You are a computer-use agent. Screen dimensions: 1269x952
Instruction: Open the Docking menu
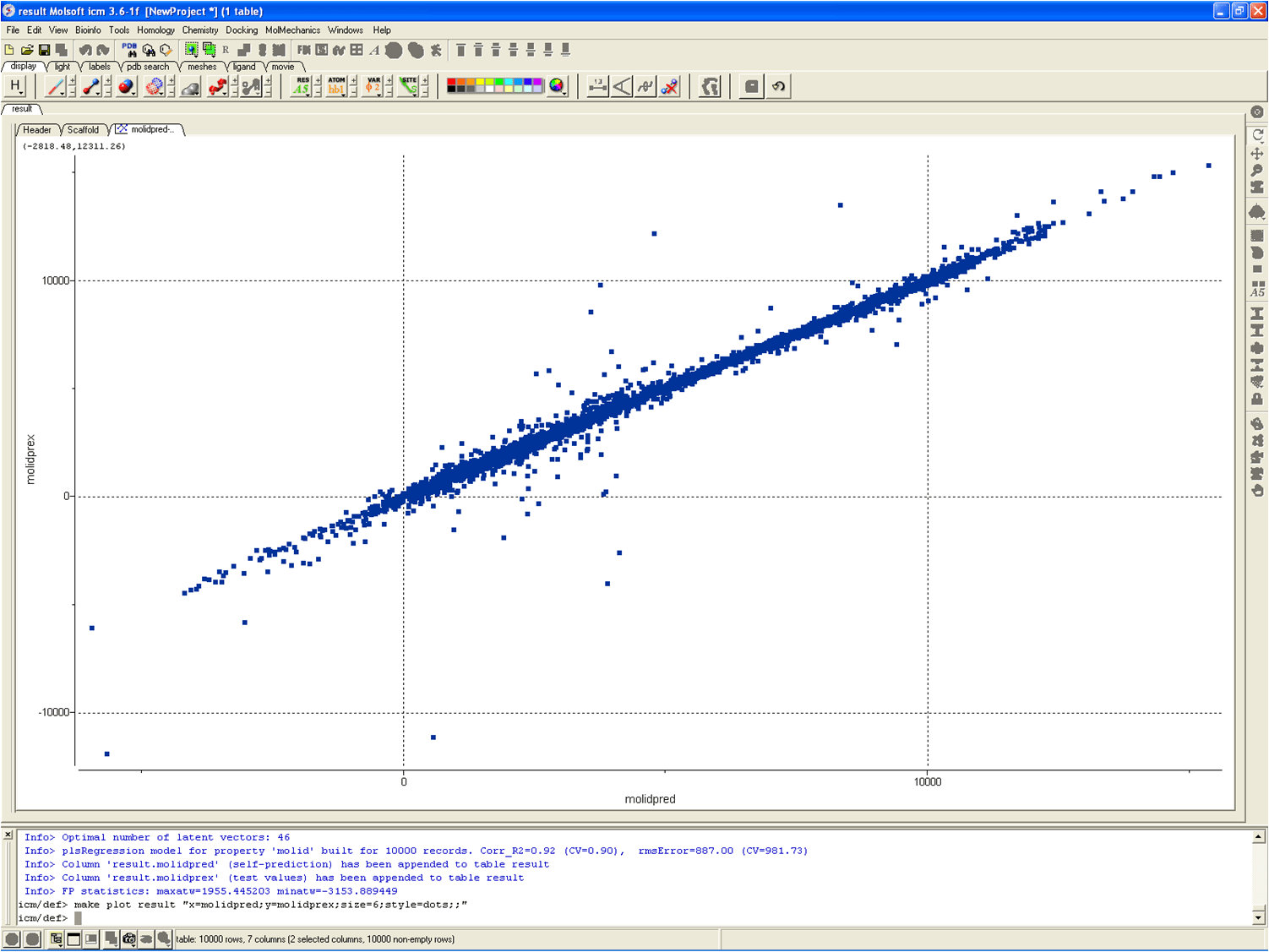coord(242,30)
